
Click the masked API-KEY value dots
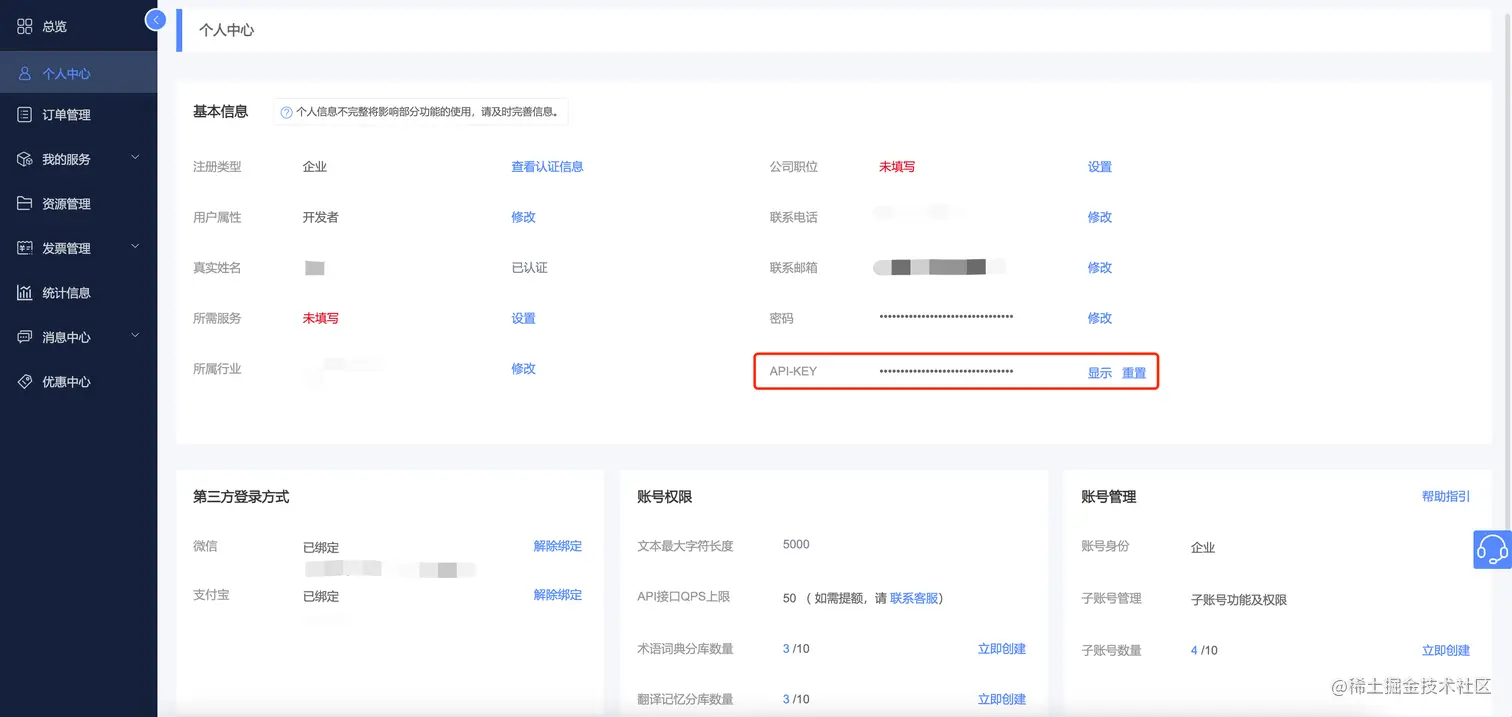(x=946, y=372)
